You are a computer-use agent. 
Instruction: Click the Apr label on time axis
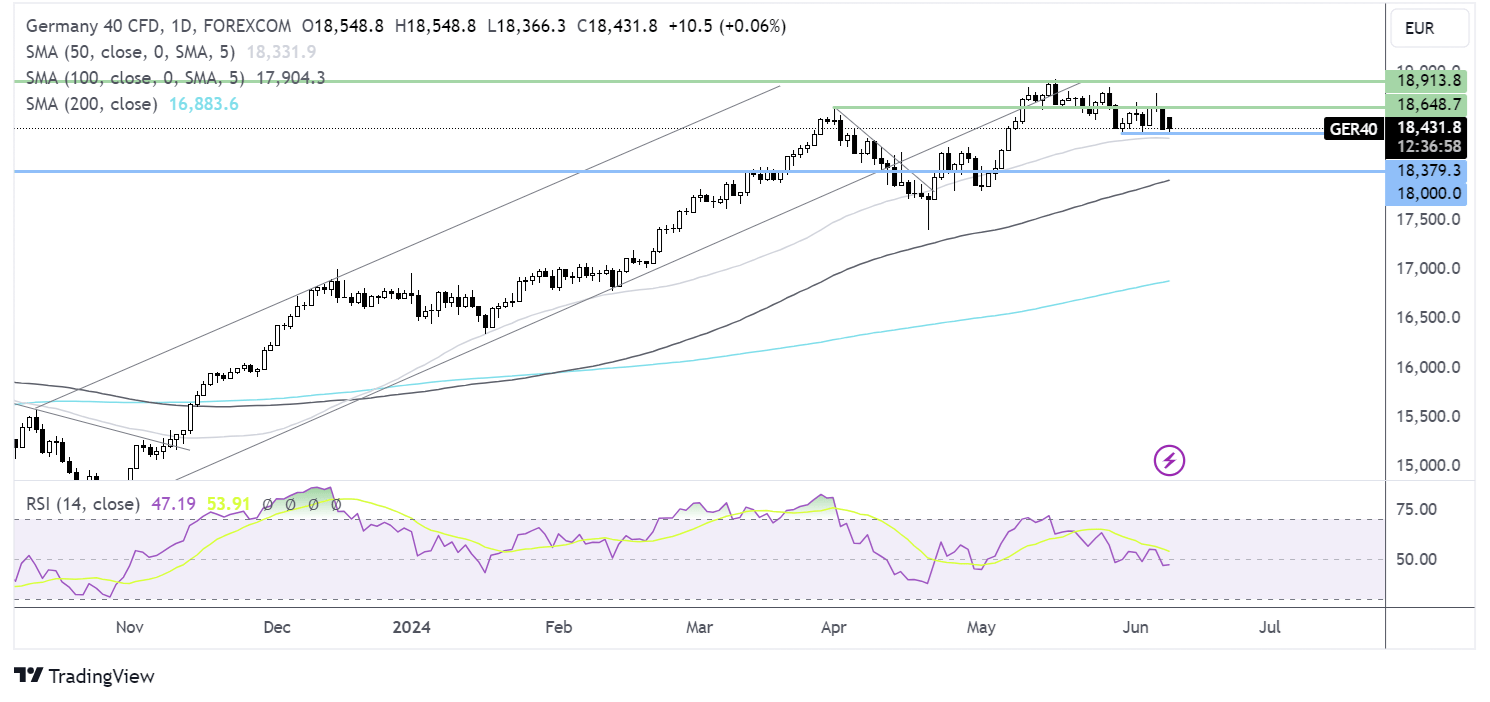pos(832,627)
